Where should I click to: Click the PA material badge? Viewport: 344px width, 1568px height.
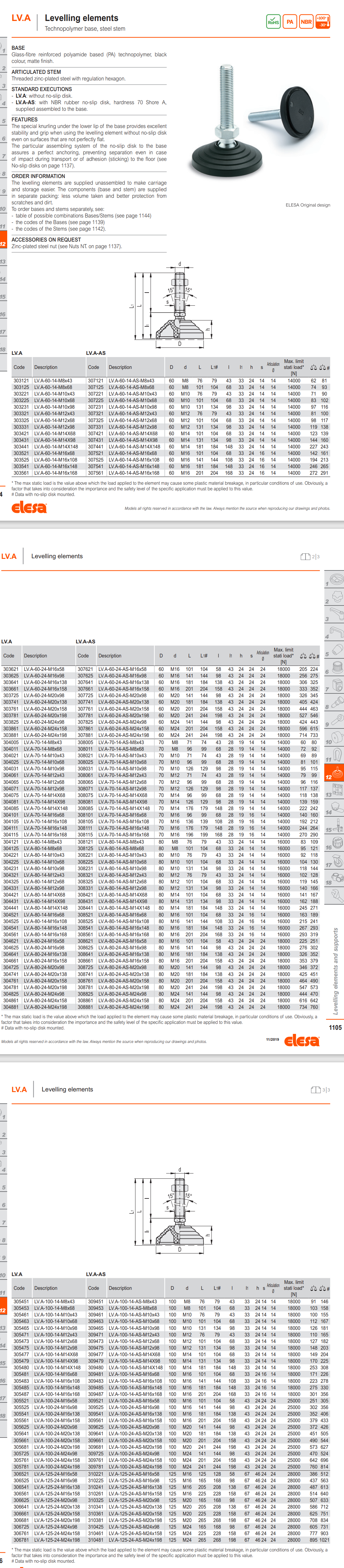[x=290, y=21]
